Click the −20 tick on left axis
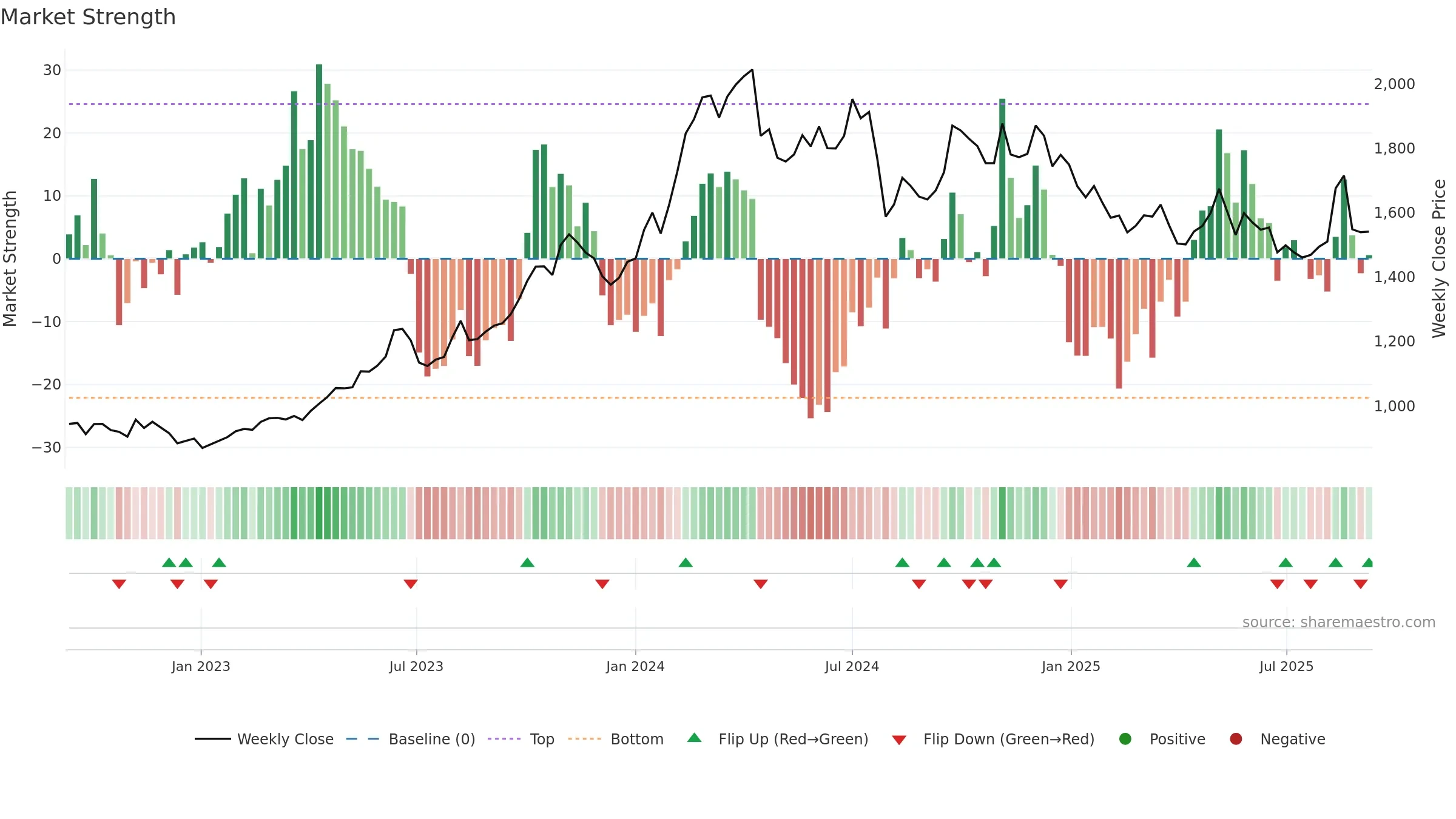 pyautogui.click(x=47, y=384)
